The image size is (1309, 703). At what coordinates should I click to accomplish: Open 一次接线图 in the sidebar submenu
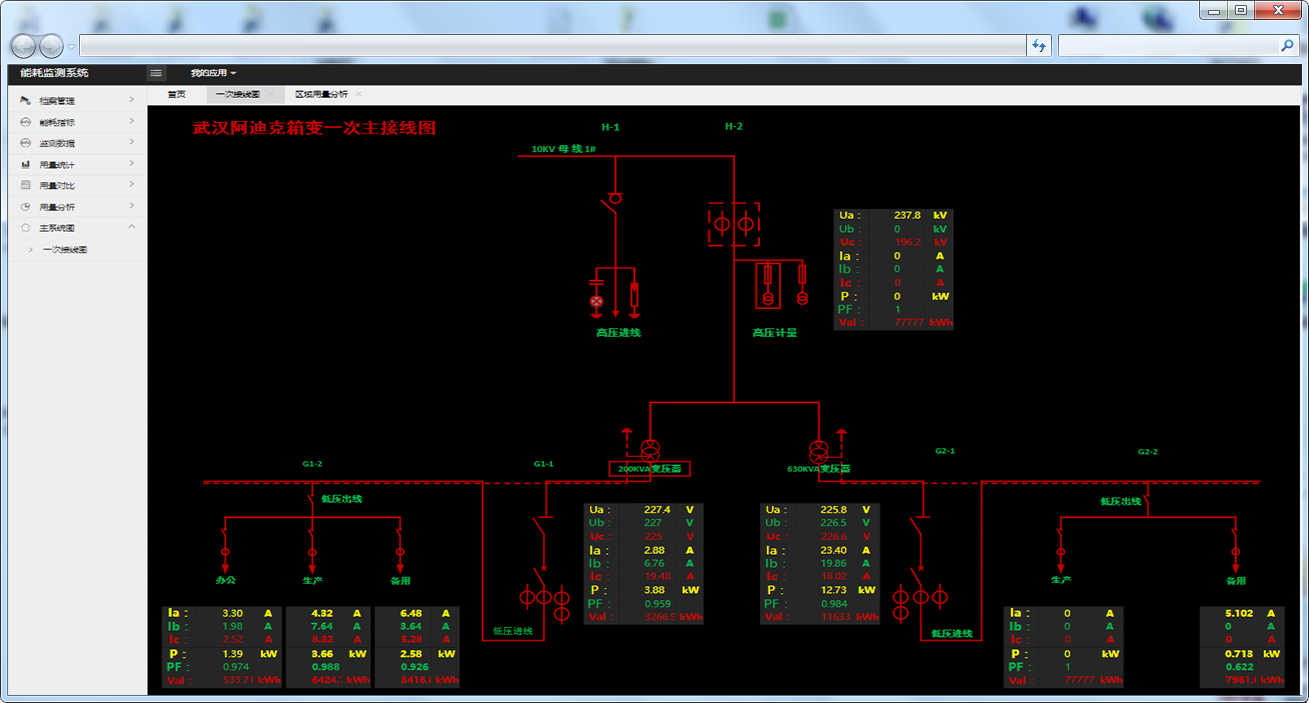coord(65,250)
